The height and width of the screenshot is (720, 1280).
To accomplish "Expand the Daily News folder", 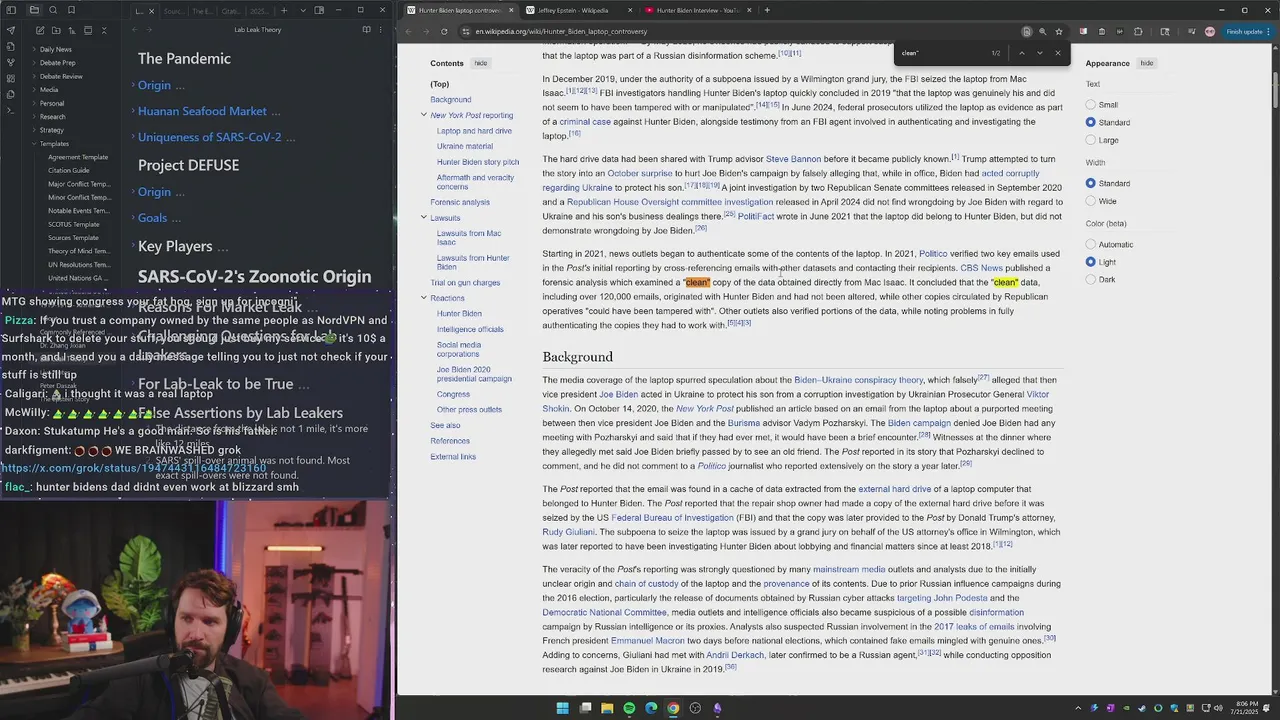I will point(55,49).
